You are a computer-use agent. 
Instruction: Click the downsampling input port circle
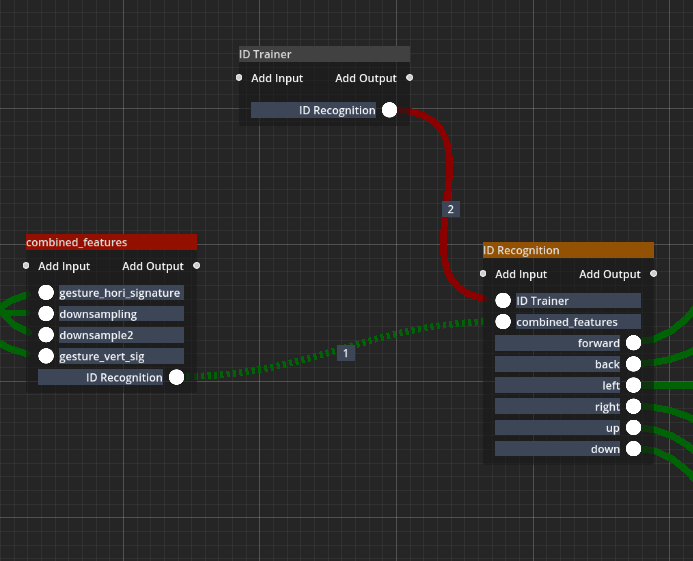46,314
